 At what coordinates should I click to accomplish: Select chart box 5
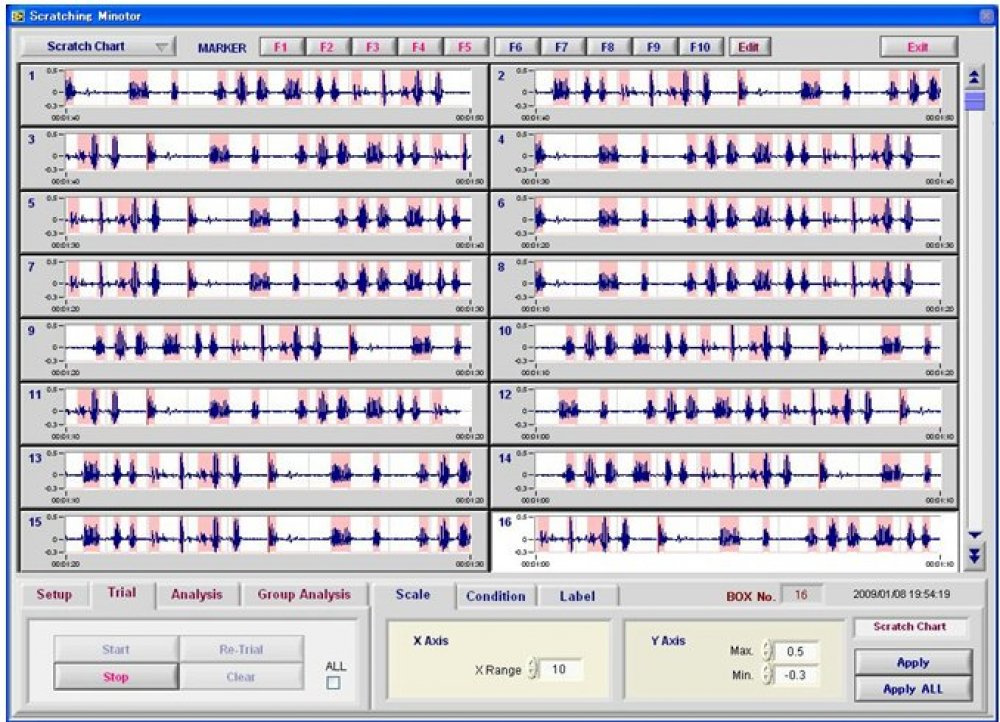[x=254, y=222]
